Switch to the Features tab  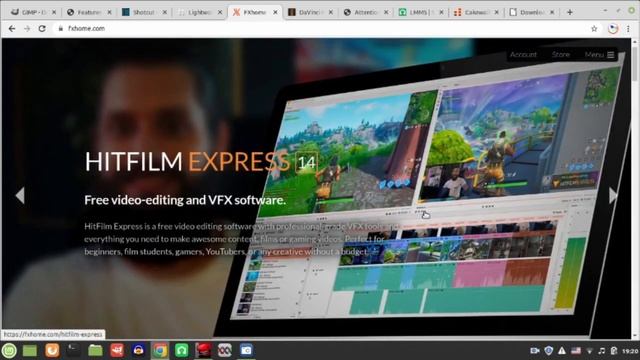(89, 12)
